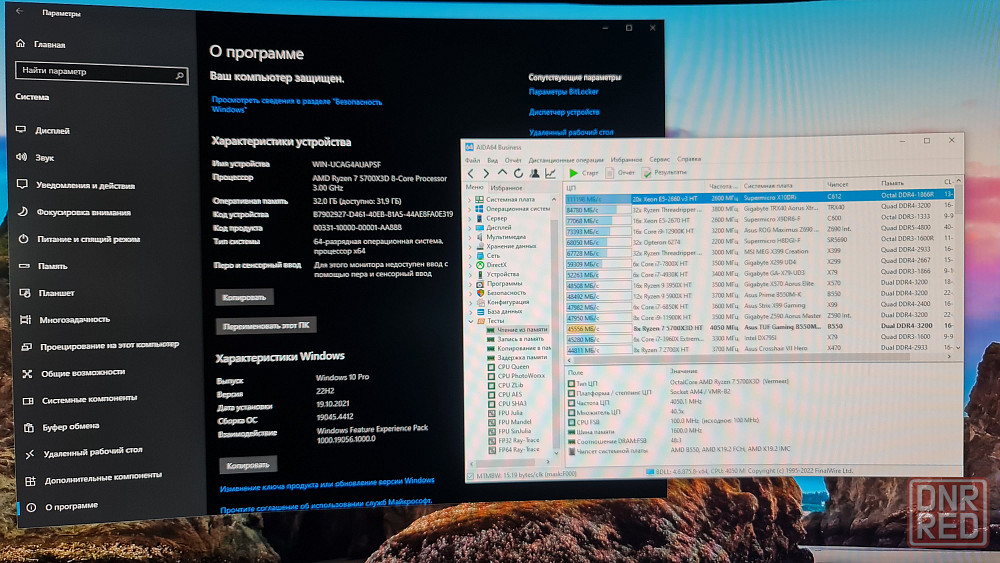Open Диспетчер устройств link
This screenshot has width=1000, height=563.
pyautogui.click(x=564, y=112)
